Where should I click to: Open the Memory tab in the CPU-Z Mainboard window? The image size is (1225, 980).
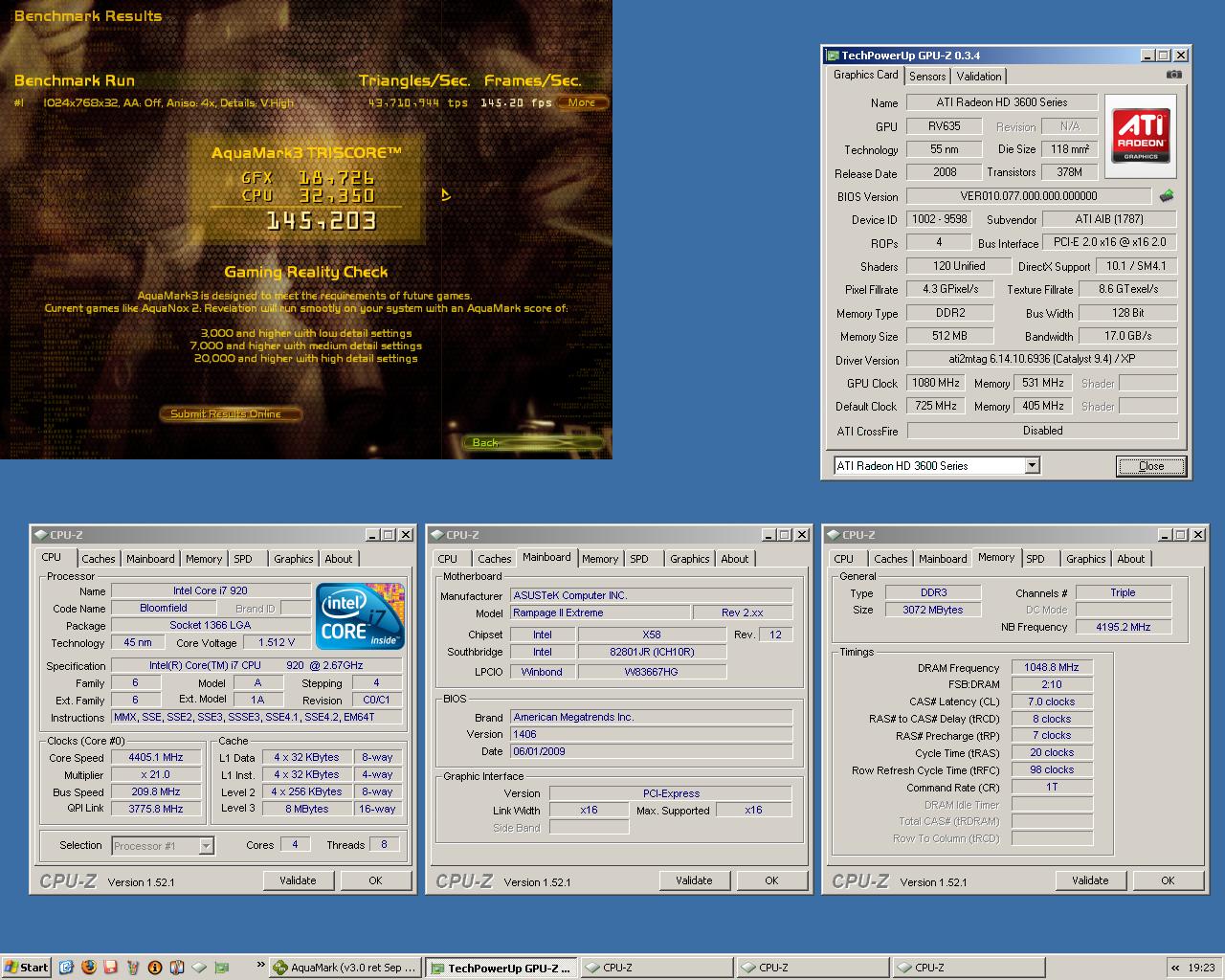pyautogui.click(x=600, y=559)
